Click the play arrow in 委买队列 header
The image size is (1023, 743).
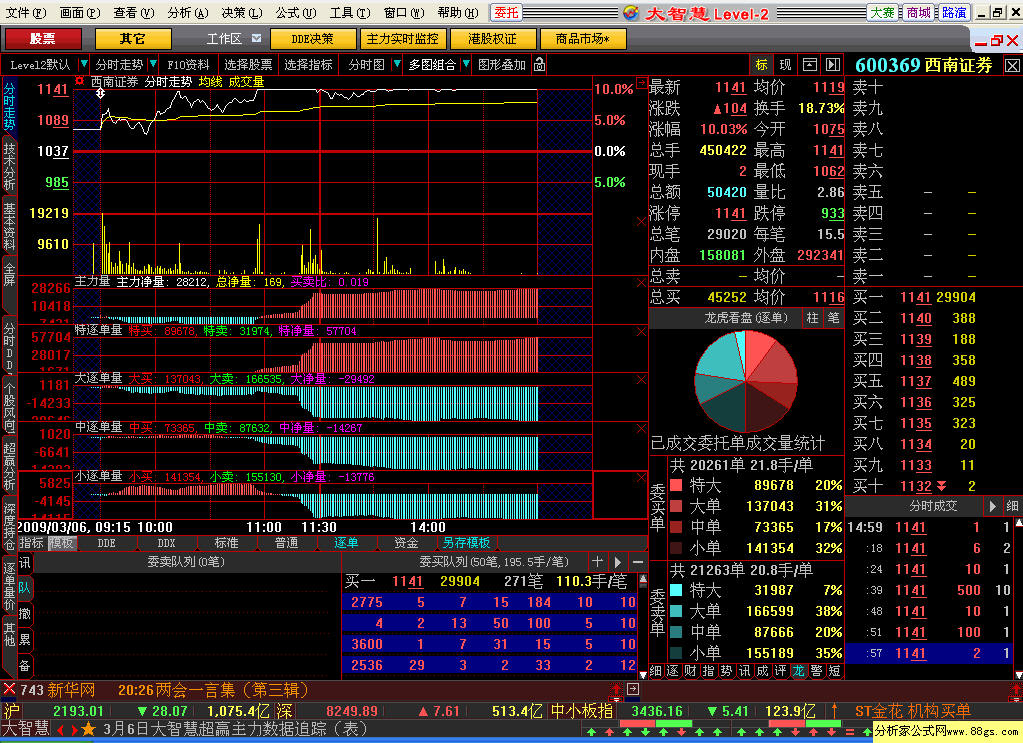click(x=618, y=562)
